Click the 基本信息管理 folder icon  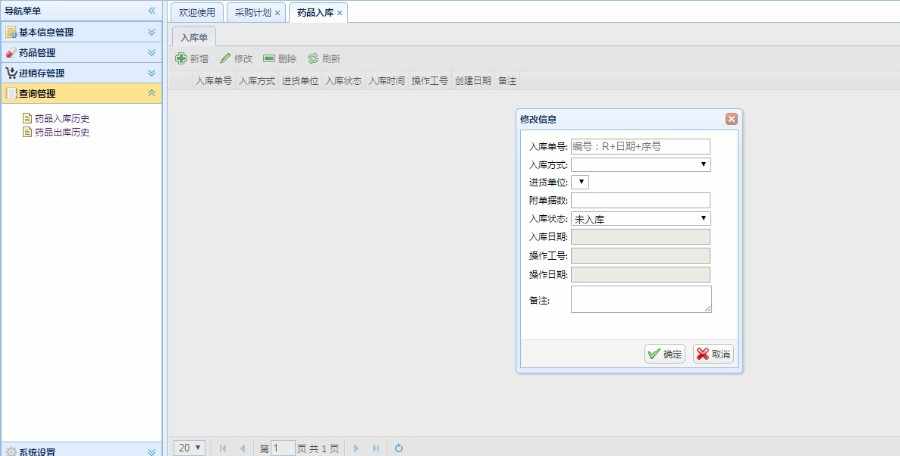pyautogui.click(x=11, y=32)
